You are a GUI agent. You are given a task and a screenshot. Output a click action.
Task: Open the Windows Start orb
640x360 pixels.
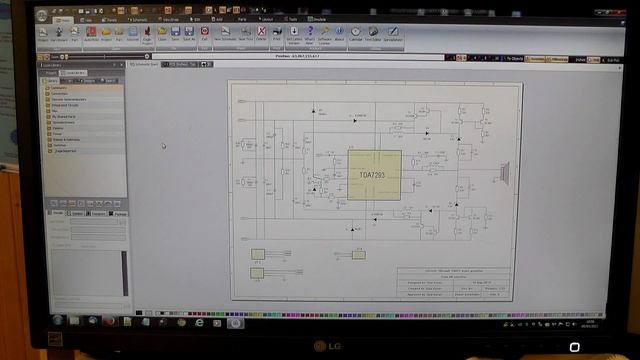(58, 320)
